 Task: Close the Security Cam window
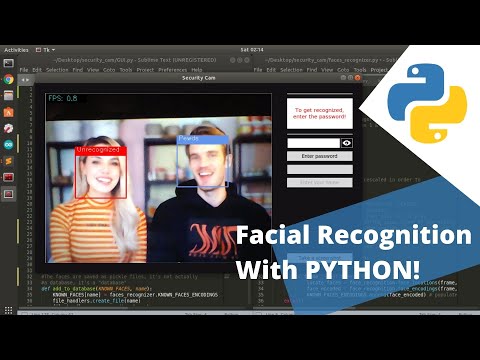click(358, 78)
